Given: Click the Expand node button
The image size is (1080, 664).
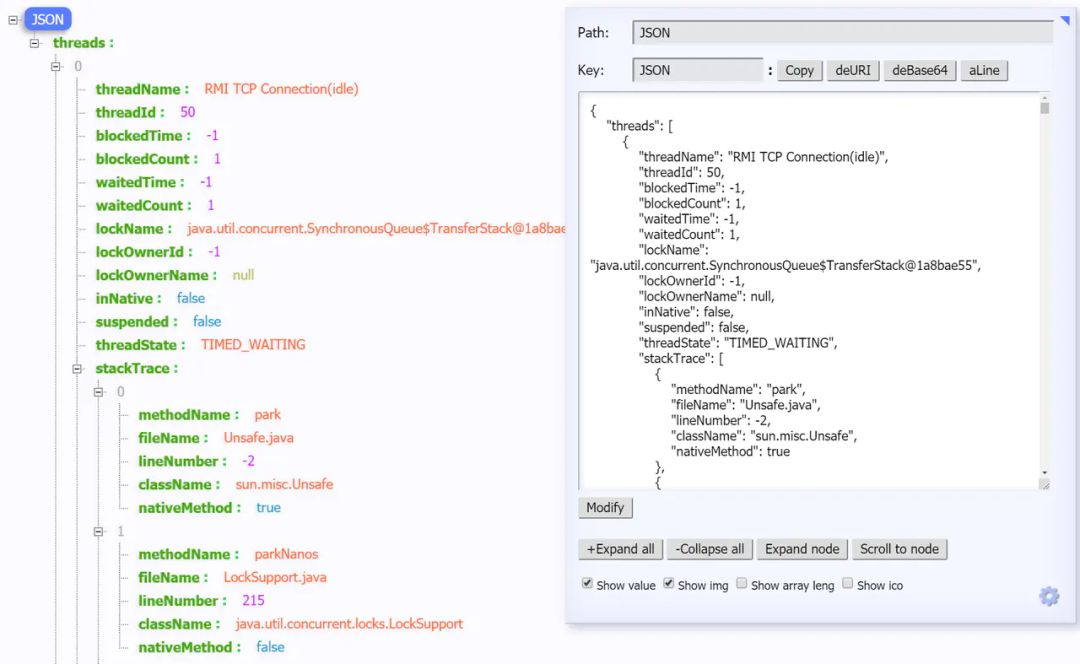Looking at the screenshot, I should pos(801,548).
